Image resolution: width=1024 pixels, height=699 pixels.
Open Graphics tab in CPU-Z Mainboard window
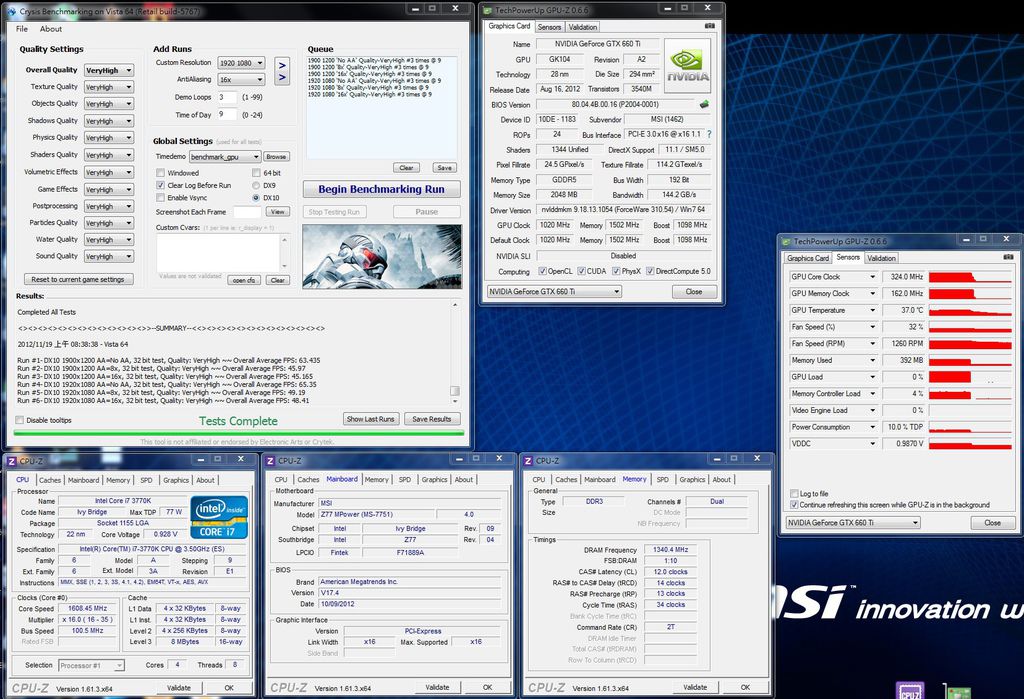(434, 480)
